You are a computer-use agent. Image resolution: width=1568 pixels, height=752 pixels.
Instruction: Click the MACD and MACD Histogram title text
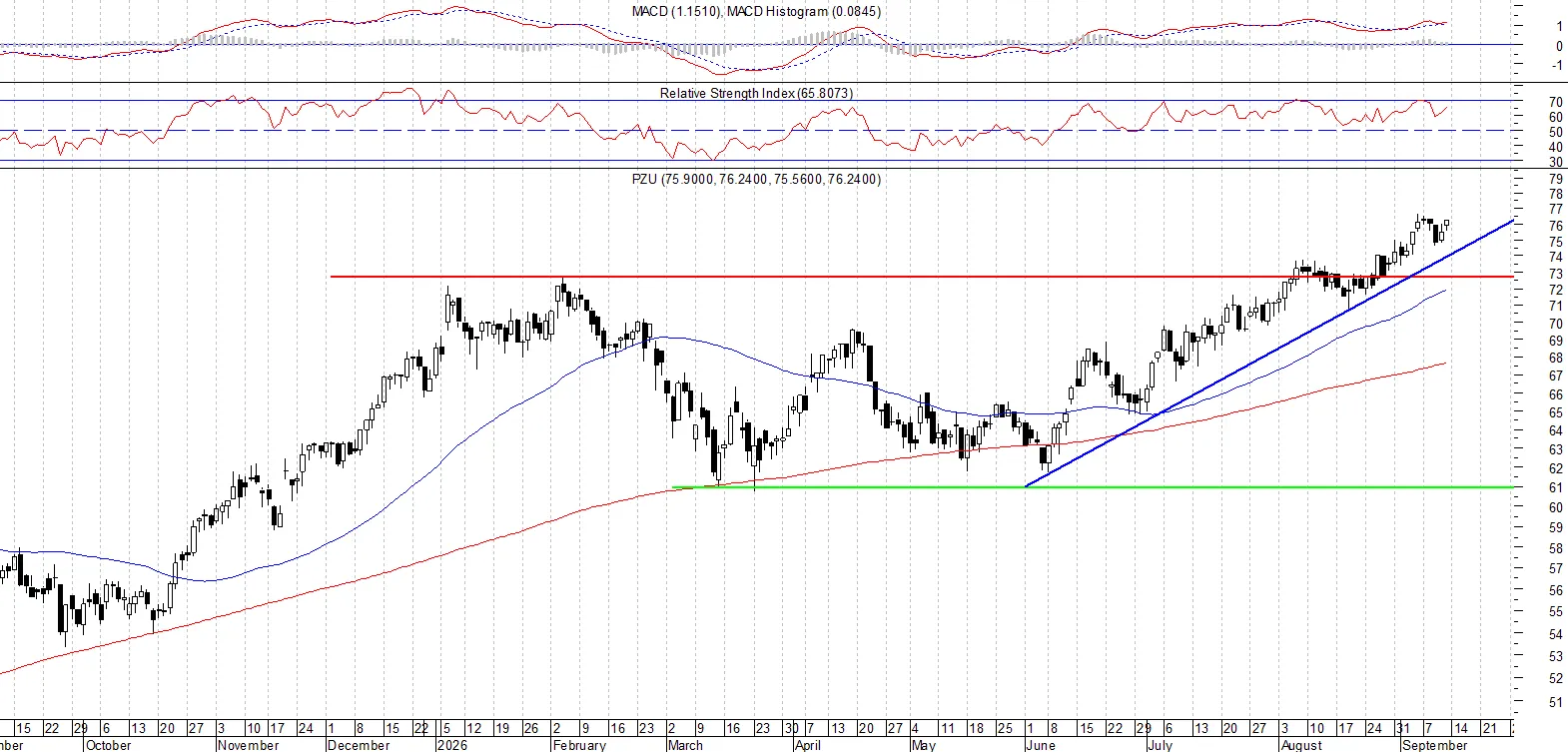[756, 11]
